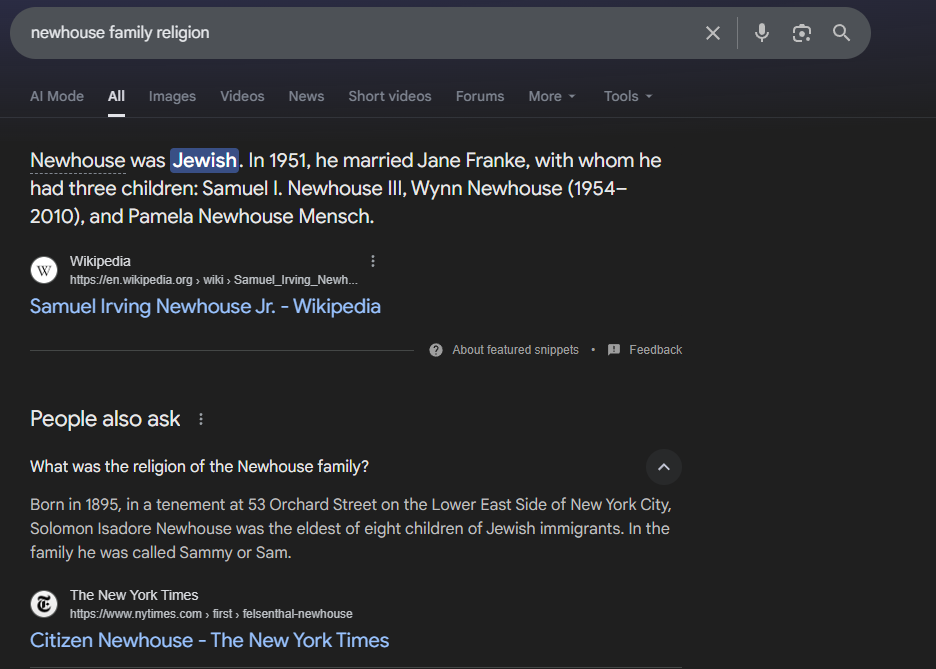Open the Images tab
936x669 pixels.
(172, 96)
